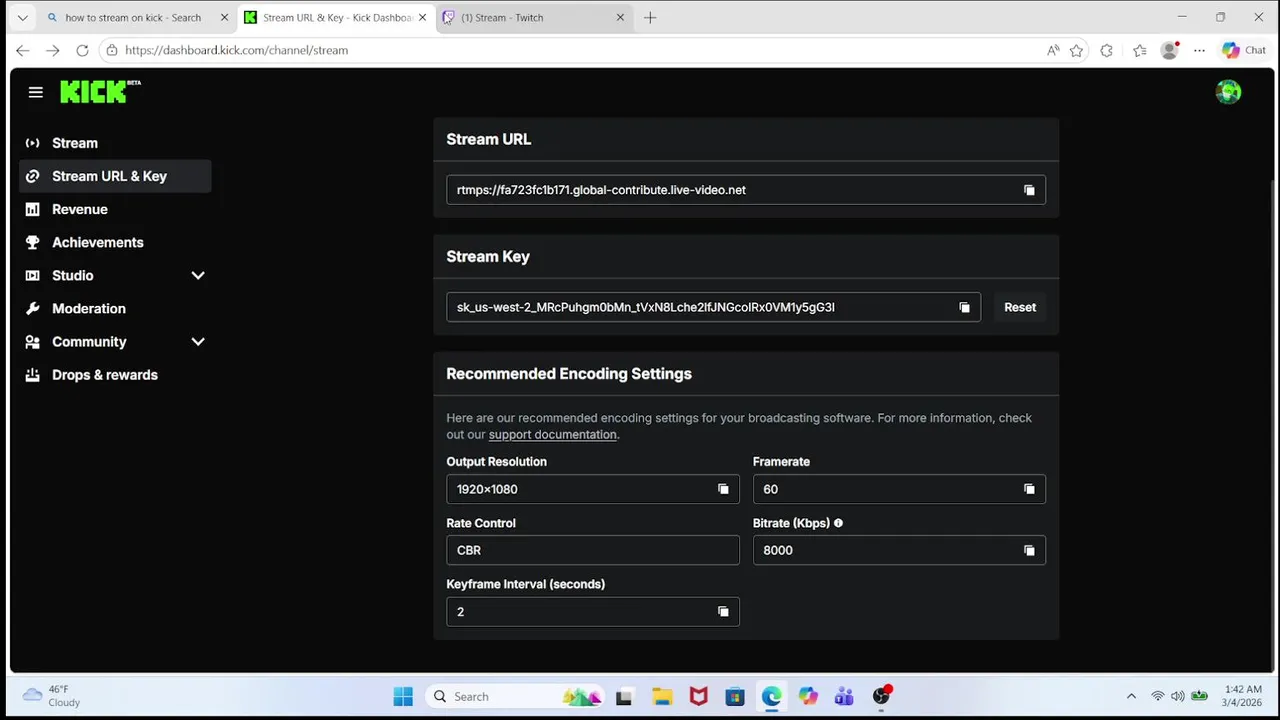Copy the Keyframe Interval value
This screenshot has width=1280, height=720.
[723, 611]
